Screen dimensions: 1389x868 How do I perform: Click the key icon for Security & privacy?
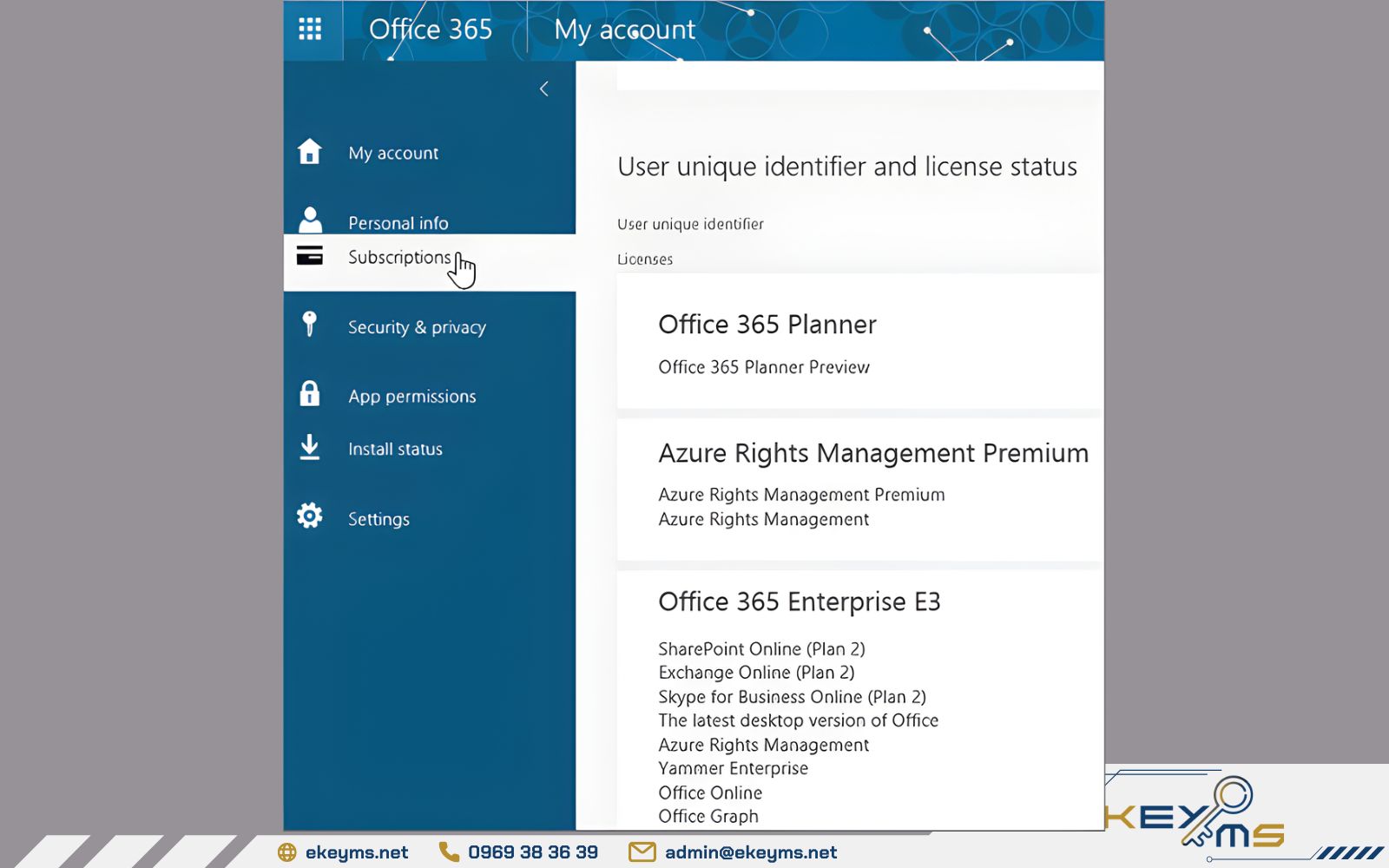point(310,325)
